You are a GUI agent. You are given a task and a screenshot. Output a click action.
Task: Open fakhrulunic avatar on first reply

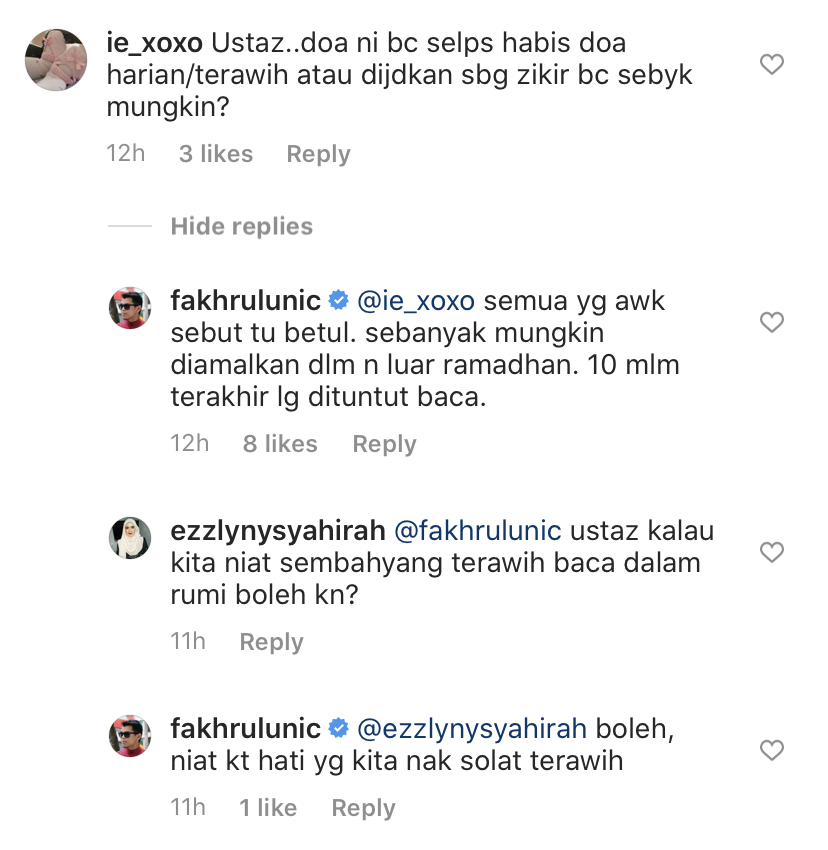tap(130, 308)
